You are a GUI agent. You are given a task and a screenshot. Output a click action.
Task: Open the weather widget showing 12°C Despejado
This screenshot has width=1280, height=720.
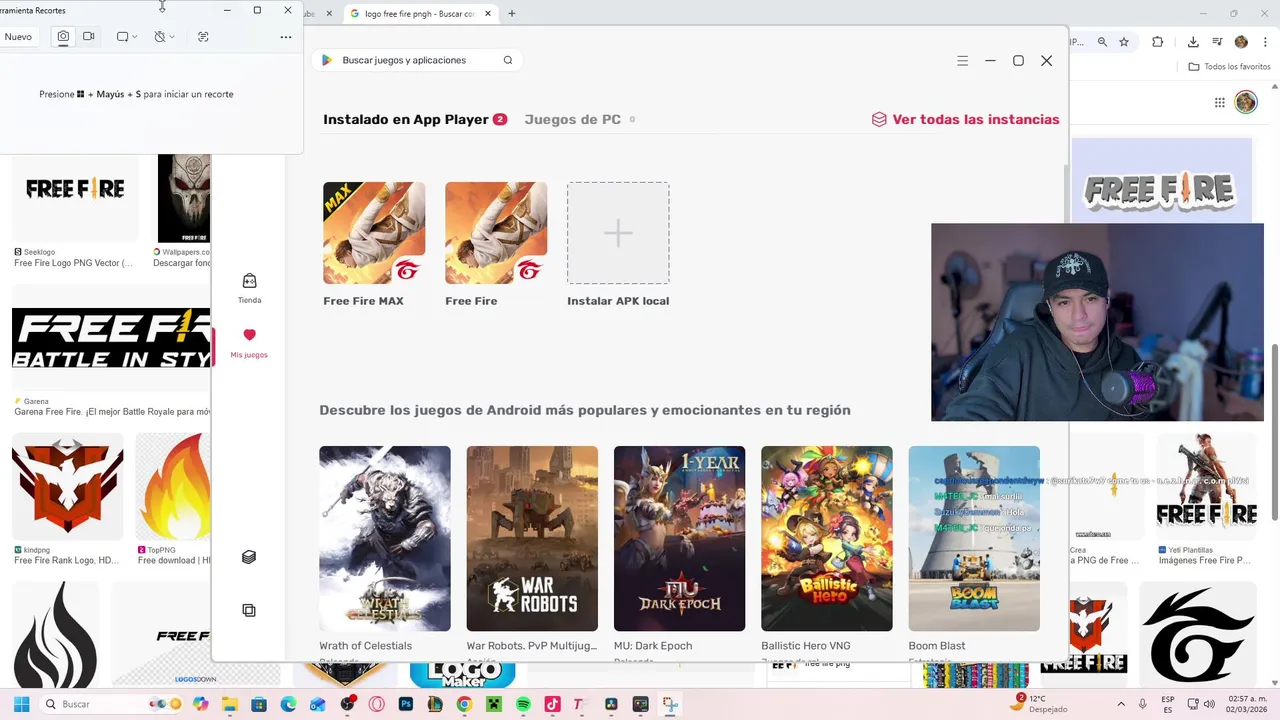1040,704
